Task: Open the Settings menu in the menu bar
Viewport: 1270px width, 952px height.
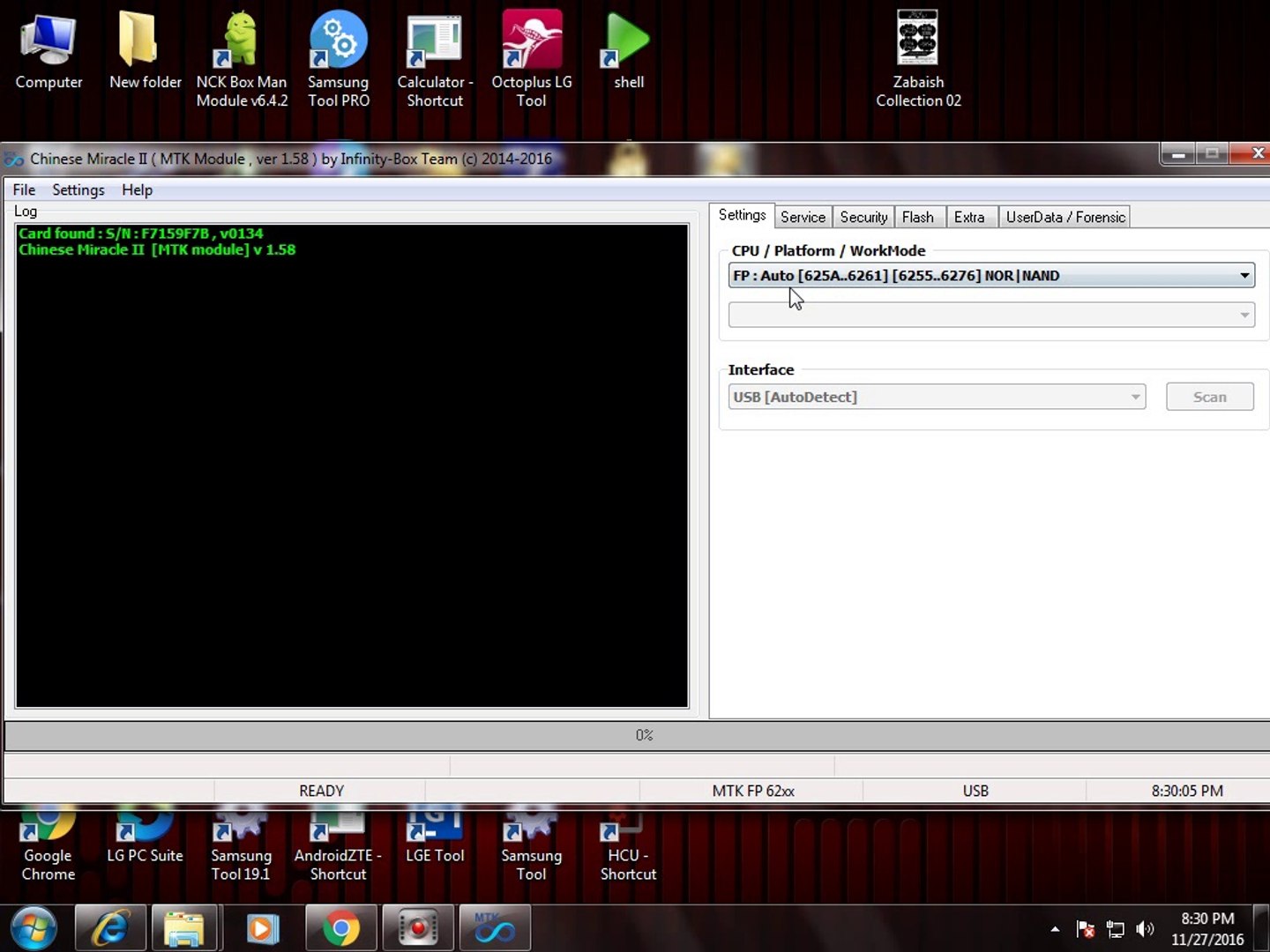Action: click(78, 190)
